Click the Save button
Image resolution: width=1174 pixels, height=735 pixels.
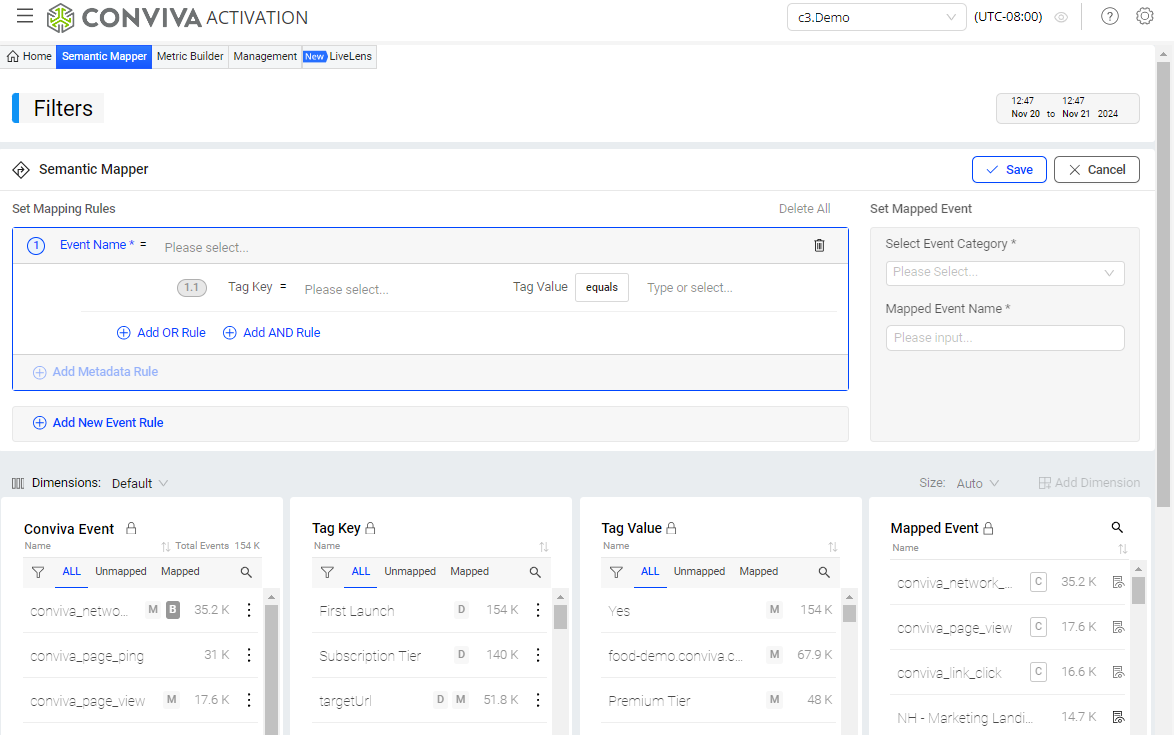[x=1008, y=170]
